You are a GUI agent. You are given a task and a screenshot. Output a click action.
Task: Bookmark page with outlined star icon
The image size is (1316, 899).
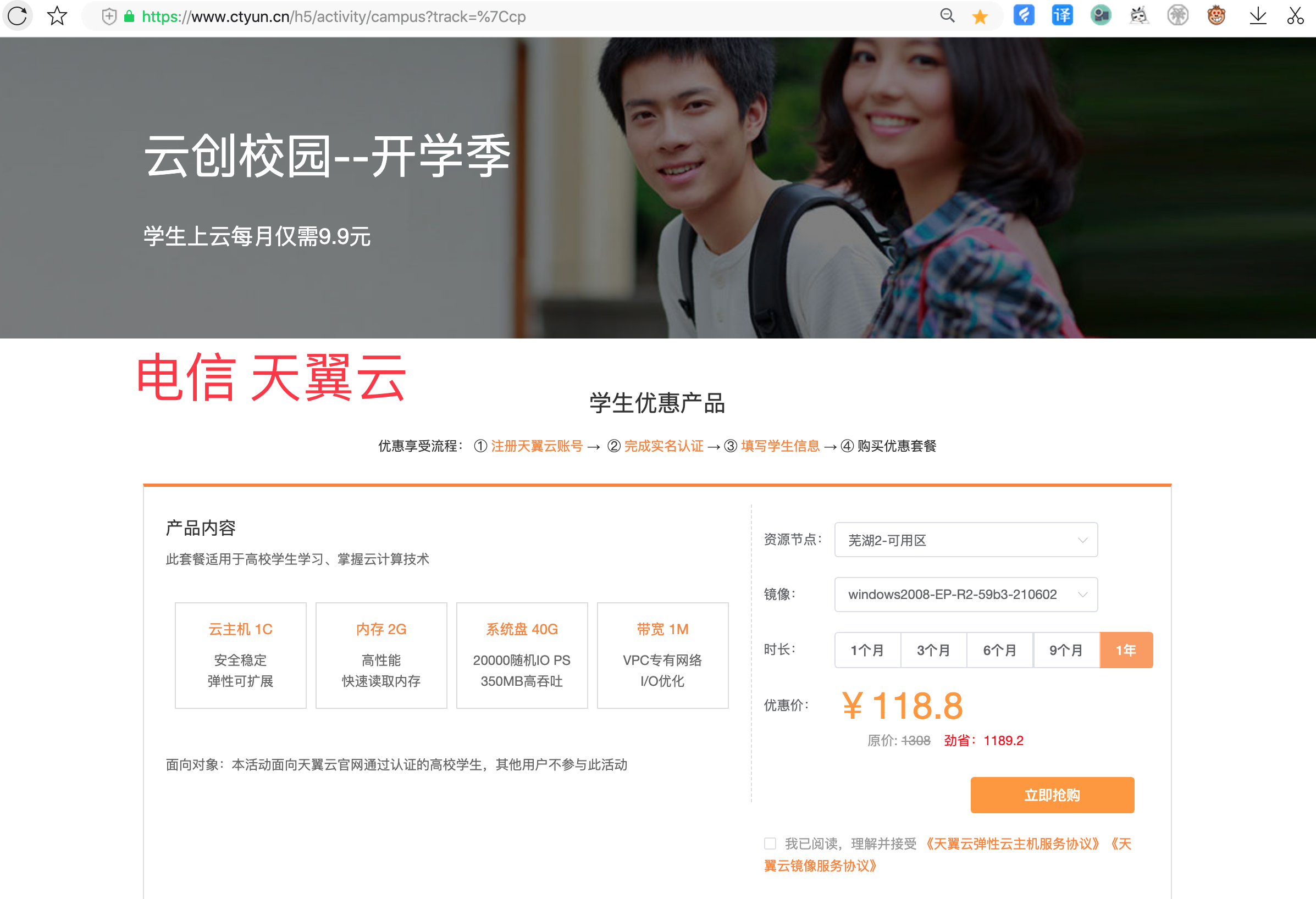point(57,16)
